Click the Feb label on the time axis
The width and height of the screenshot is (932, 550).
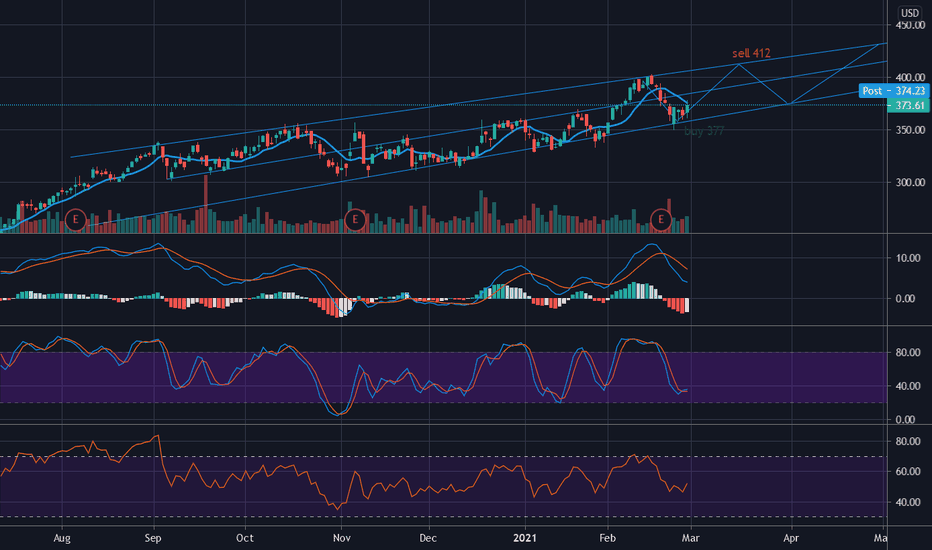pyautogui.click(x=607, y=538)
